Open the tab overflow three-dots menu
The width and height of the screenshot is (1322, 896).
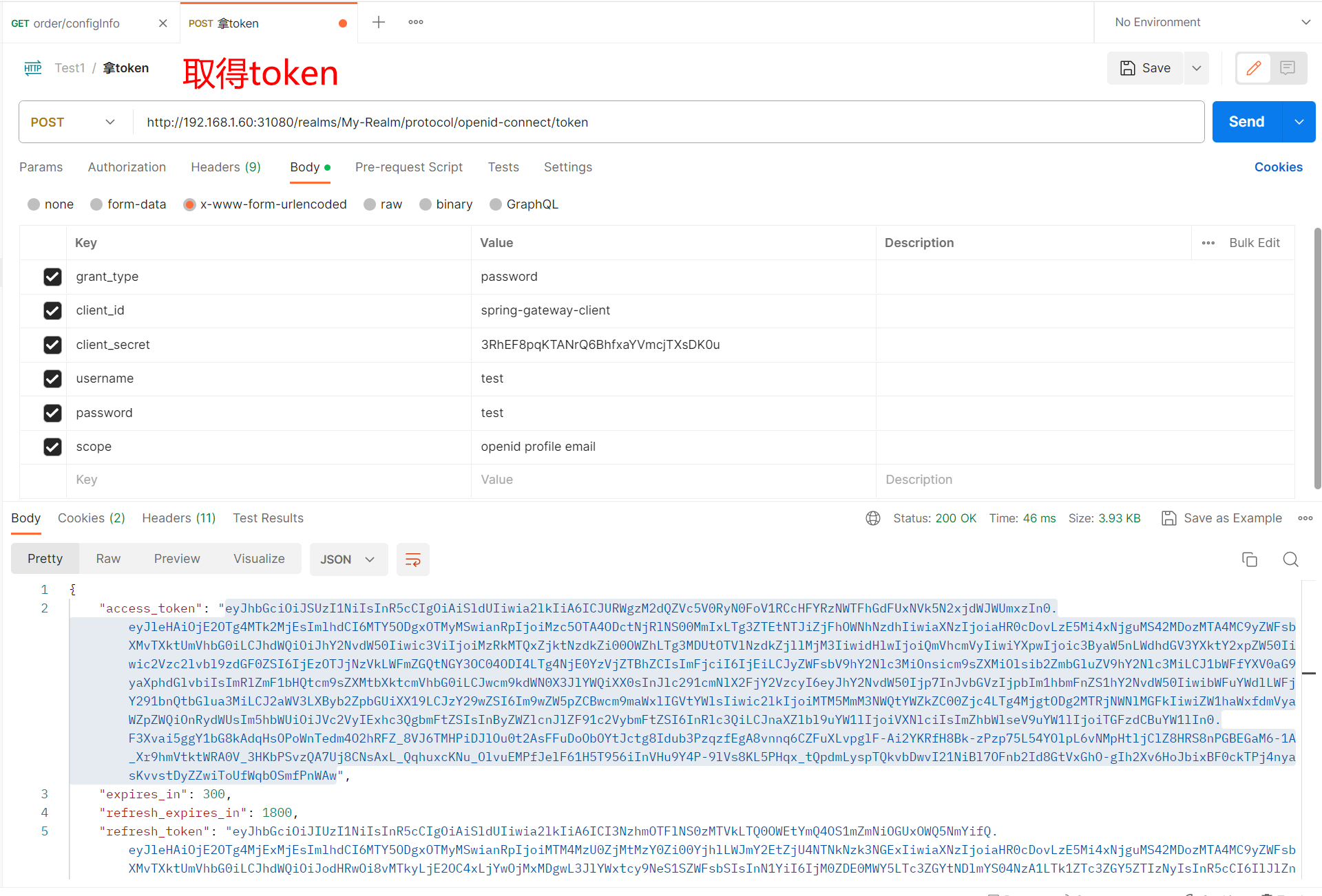coord(416,23)
